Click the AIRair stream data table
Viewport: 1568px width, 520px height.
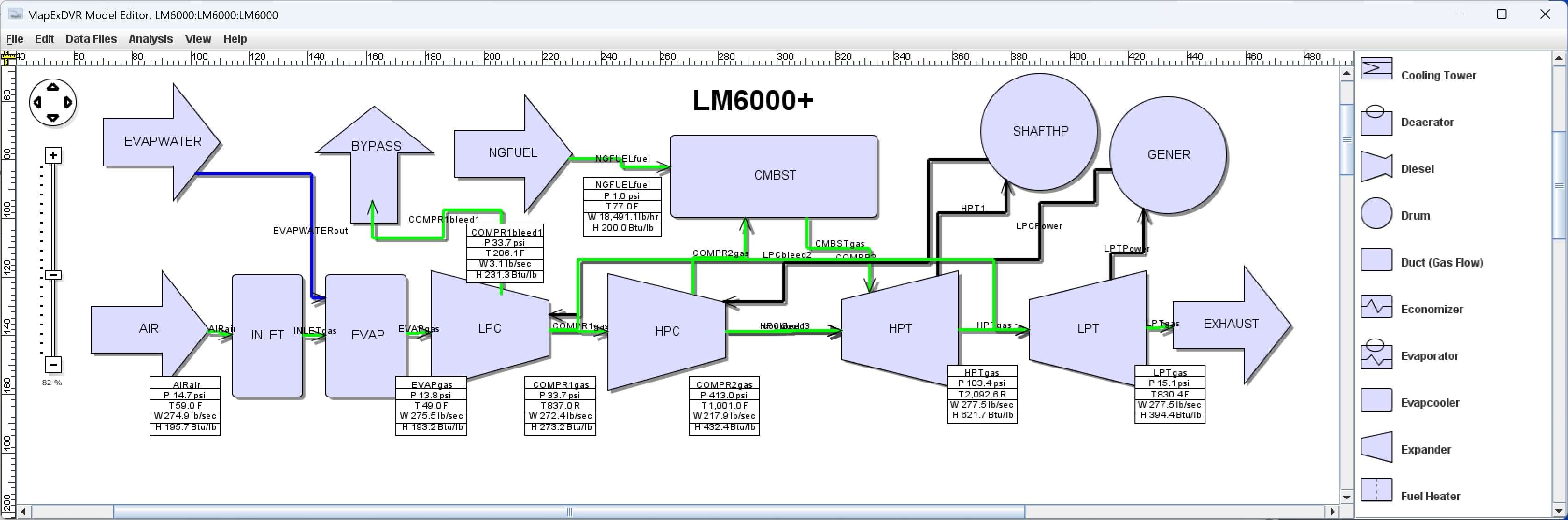pyautogui.click(x=185, y=405)
